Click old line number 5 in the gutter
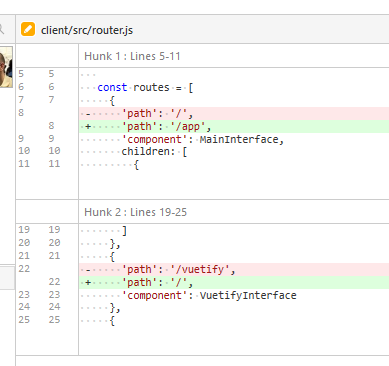The width and height of the screenshot is (389, 366). 21,74
